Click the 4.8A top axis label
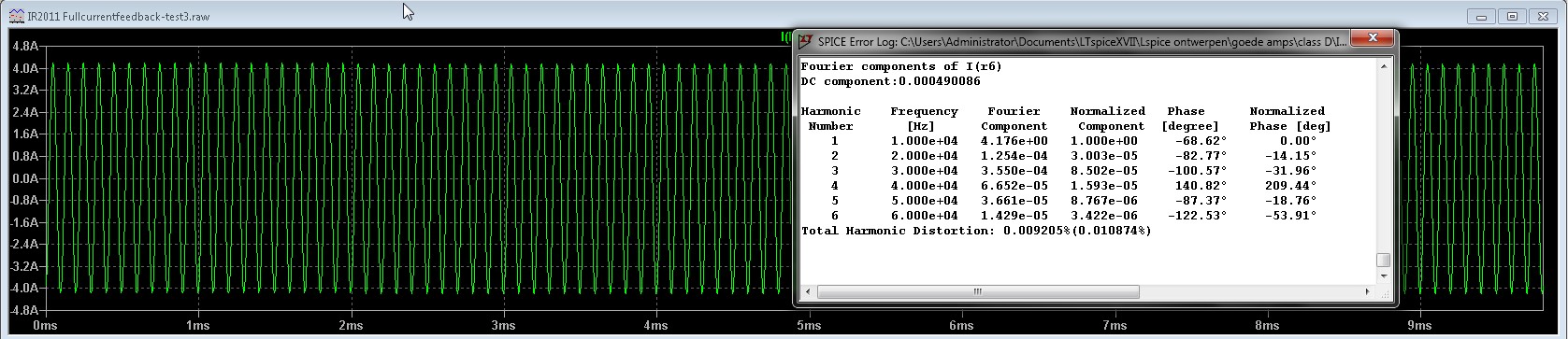Image resolution: width=1568 pixels, height=339 pixels. 24,46
